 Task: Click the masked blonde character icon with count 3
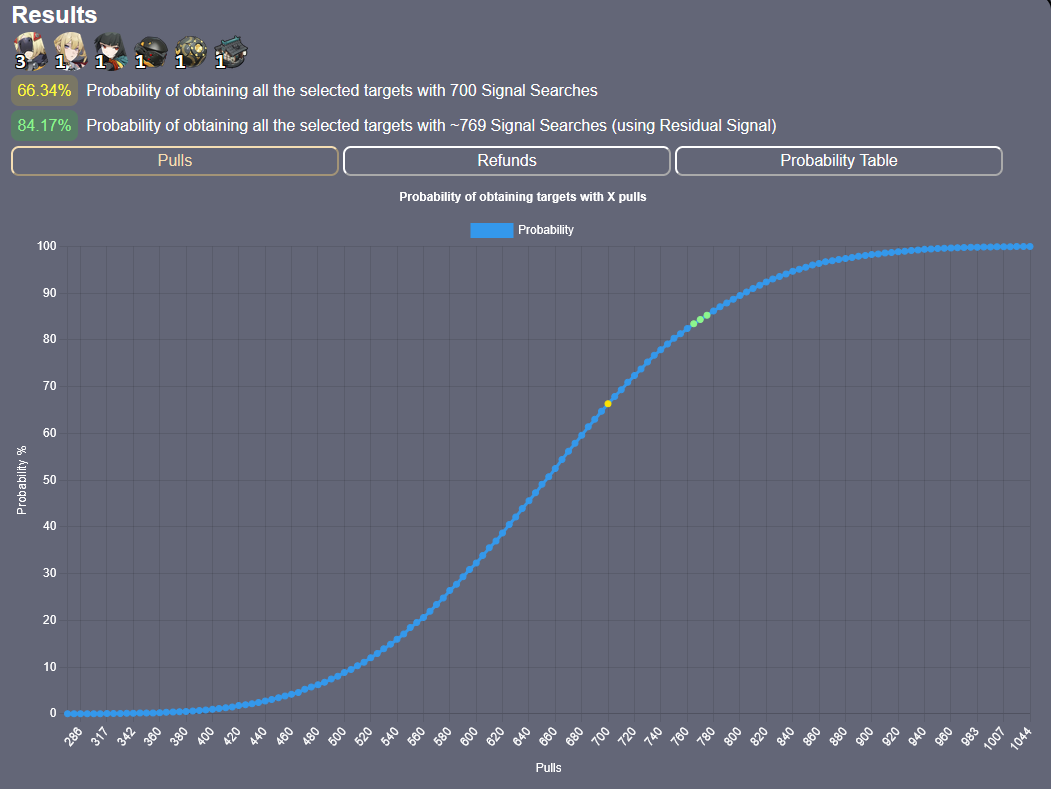click(x=30, y=51)
